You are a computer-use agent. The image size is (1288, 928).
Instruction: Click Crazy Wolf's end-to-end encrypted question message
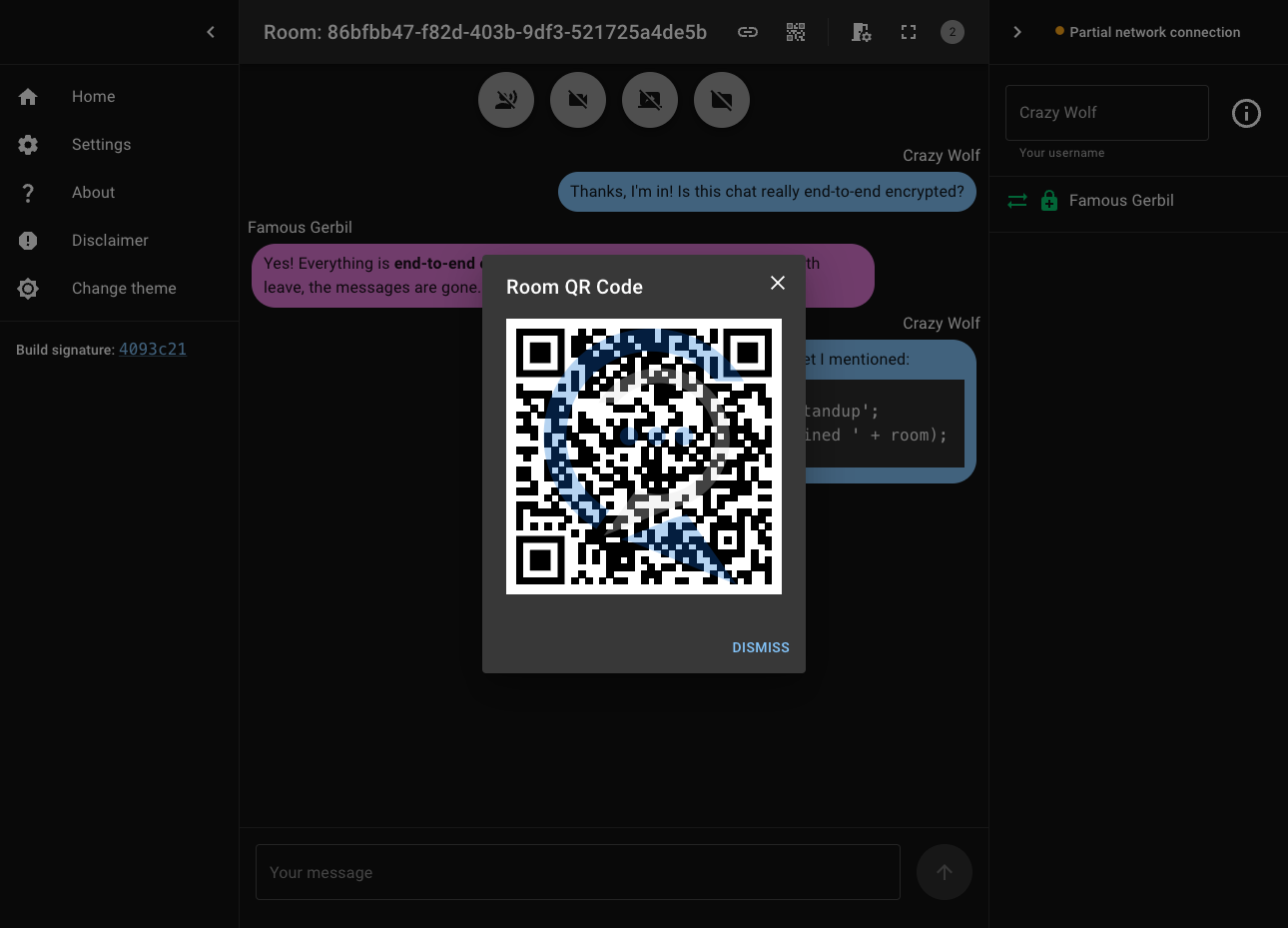[x=767, y=192]
